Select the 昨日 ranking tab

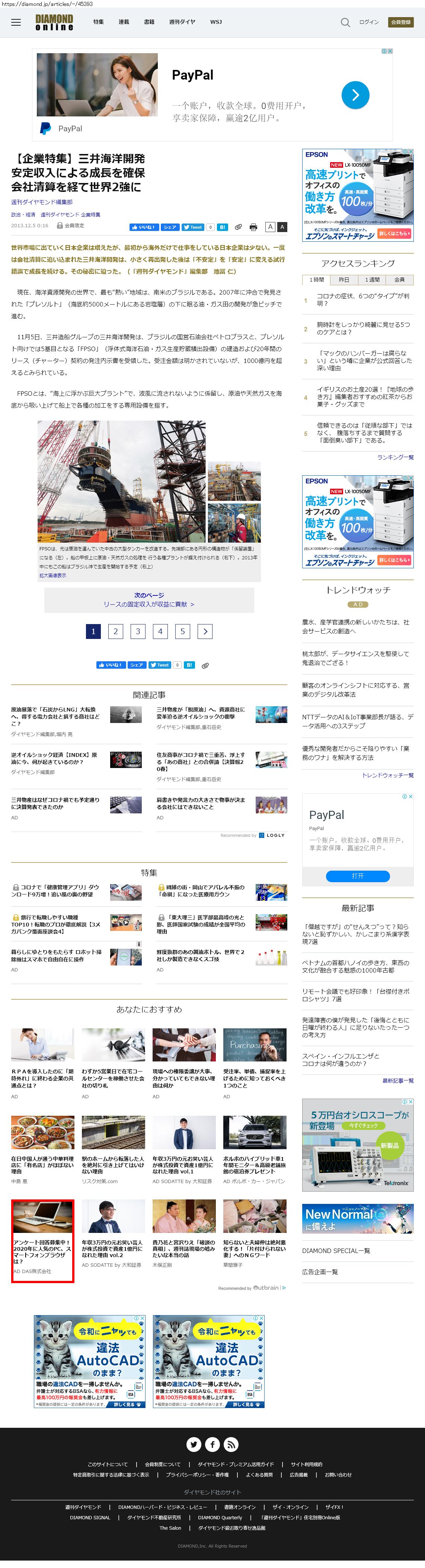344,279
